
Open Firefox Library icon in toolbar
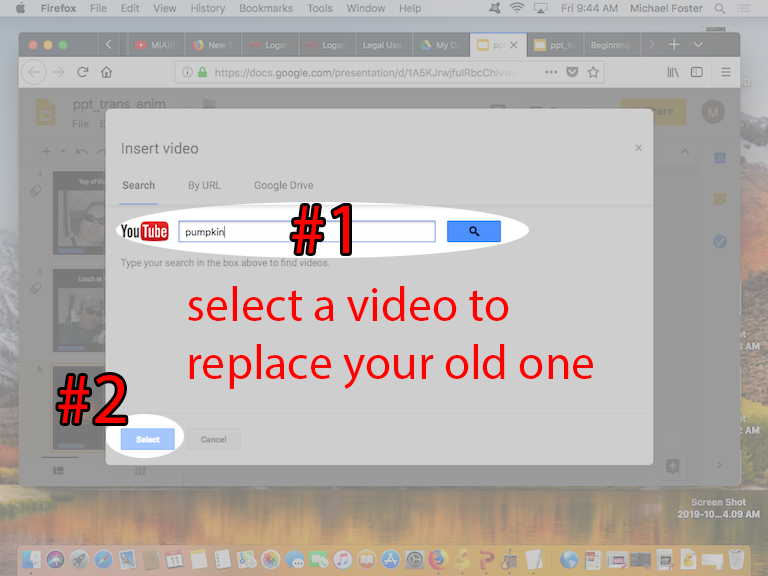point(673,72)
